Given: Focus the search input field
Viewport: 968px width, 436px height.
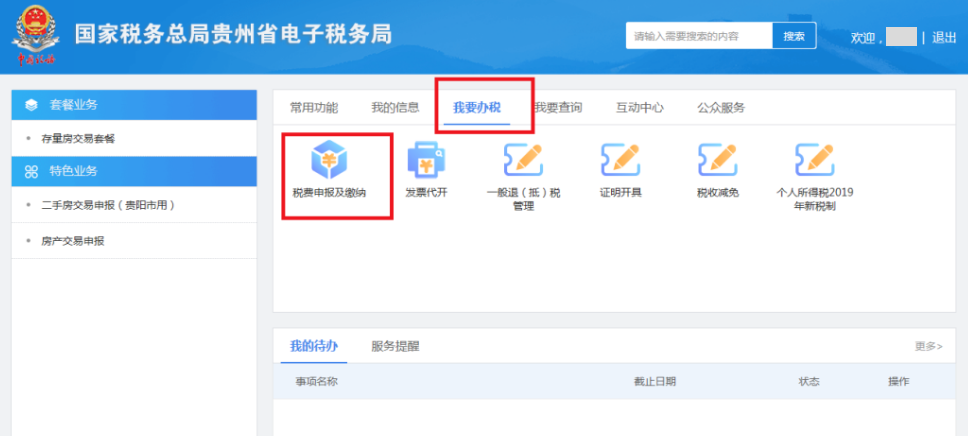Looking at the screenshot, I should coord(699,36).
